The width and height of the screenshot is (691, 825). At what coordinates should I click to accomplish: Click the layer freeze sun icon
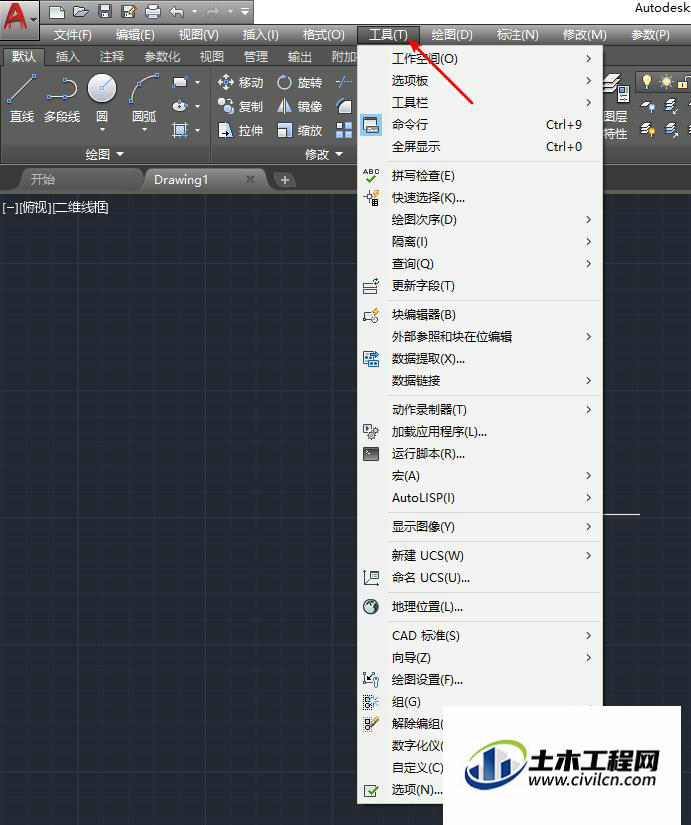point(666,82)
